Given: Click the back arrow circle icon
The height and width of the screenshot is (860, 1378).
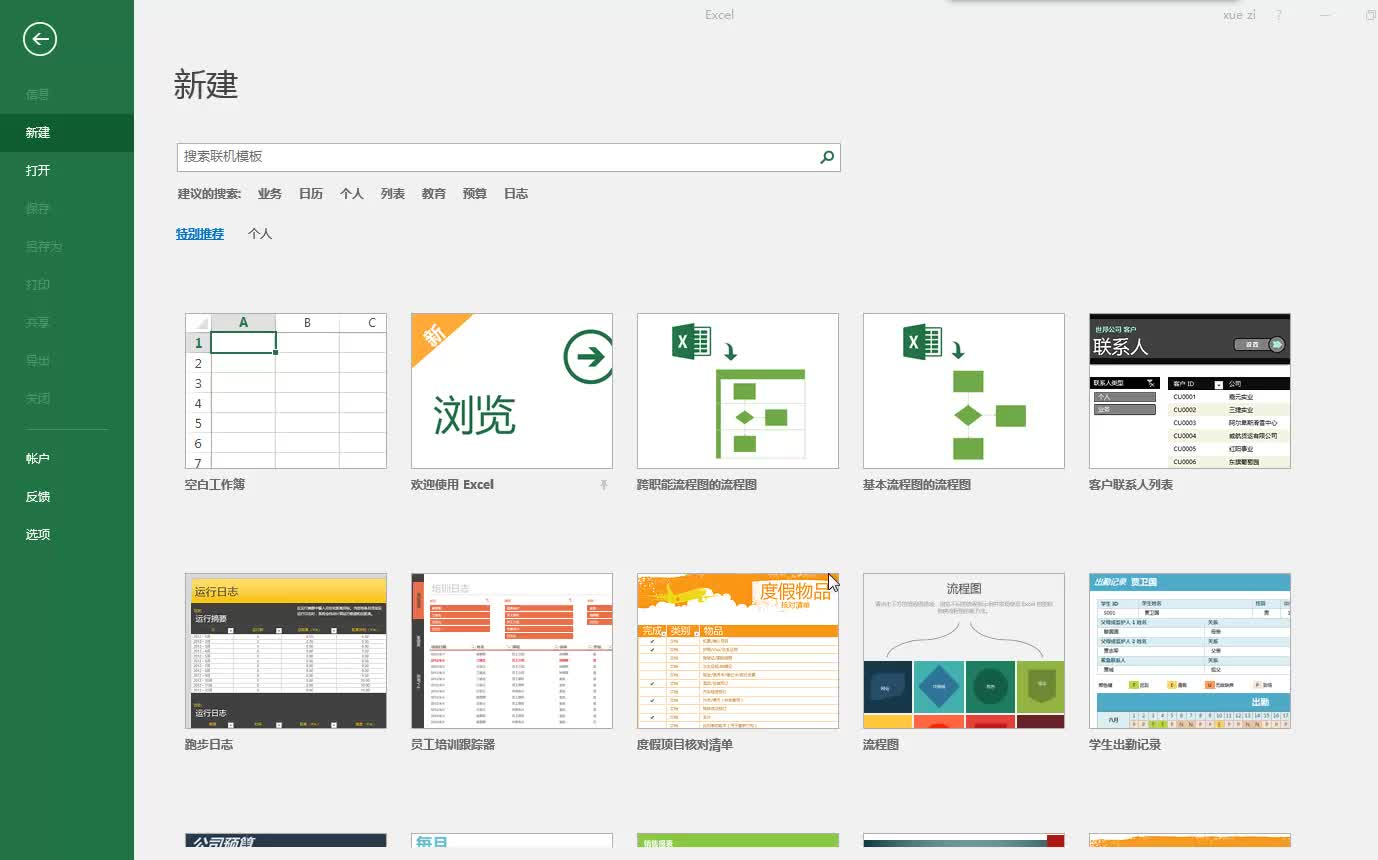Looking at the screenshot, I should click(40, 39).
